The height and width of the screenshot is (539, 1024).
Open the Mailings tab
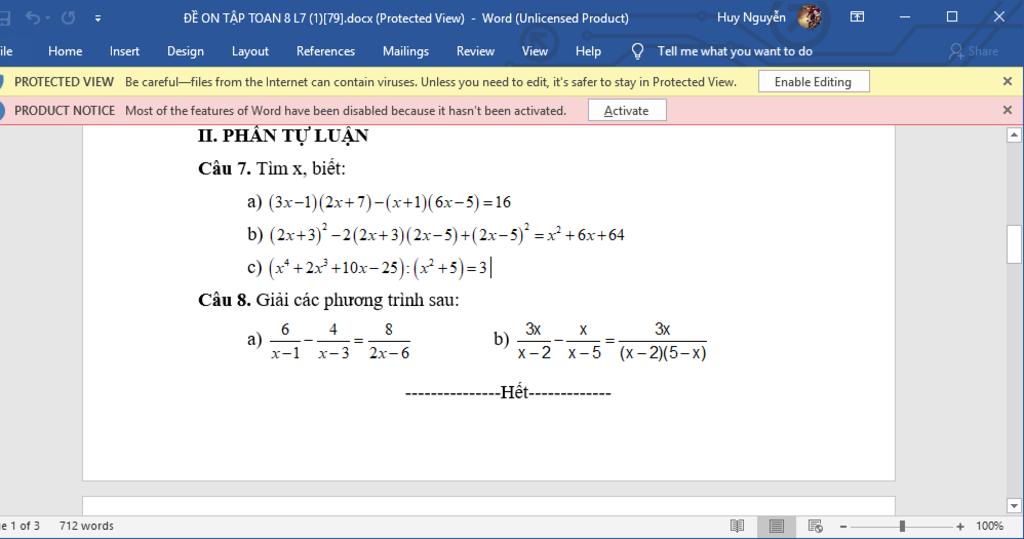406,51
